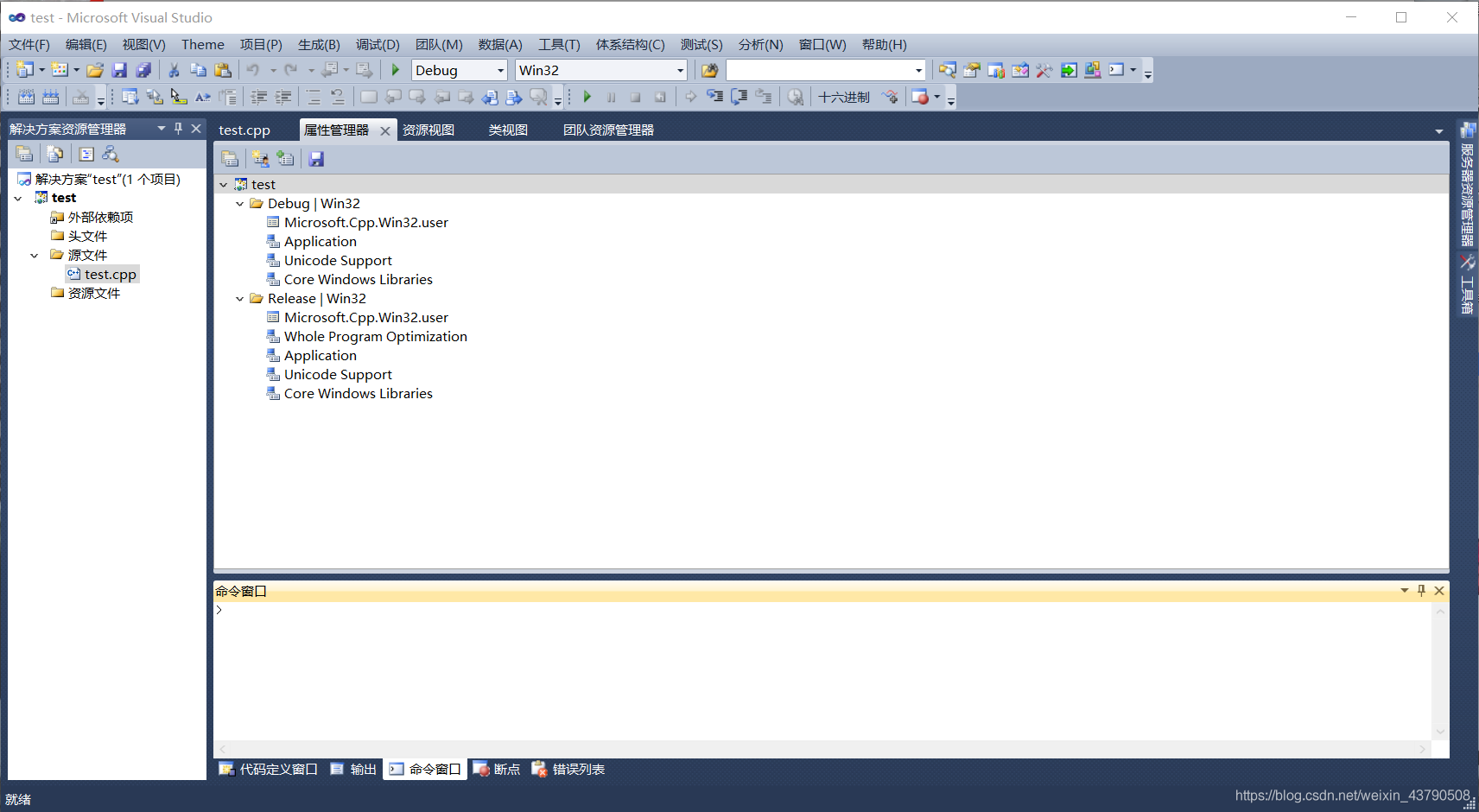Pin the Solution Explorer panel

179,129
